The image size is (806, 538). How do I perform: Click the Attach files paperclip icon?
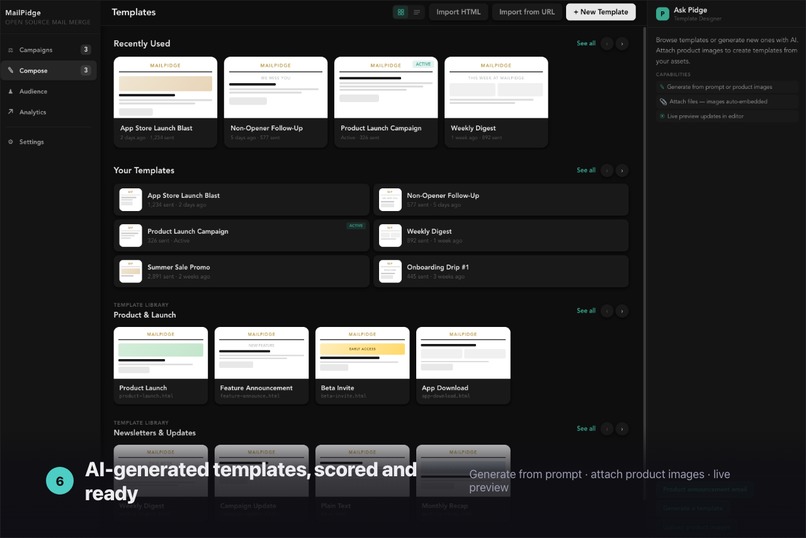(x=663, y=102)
